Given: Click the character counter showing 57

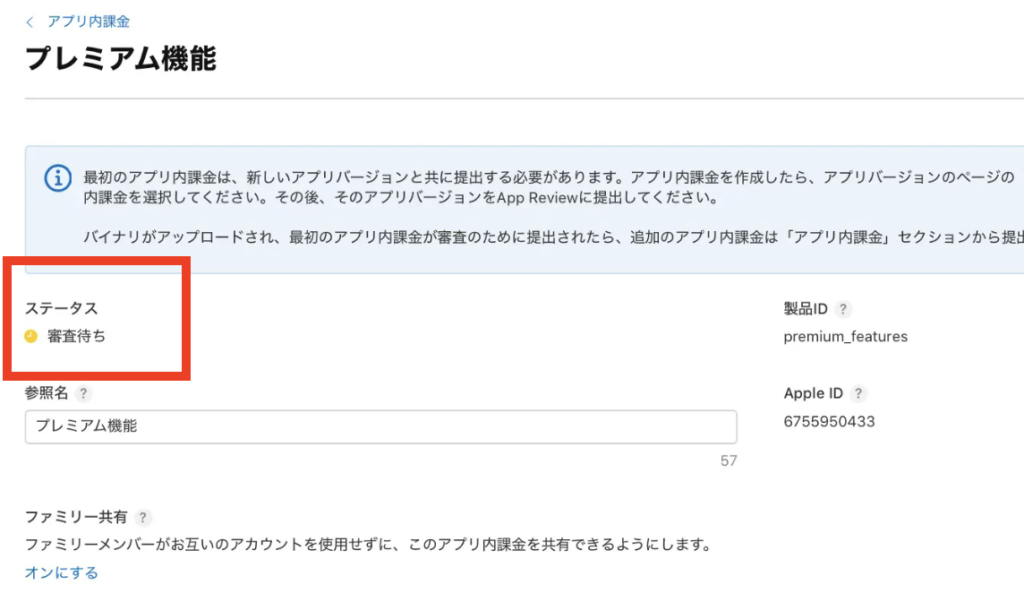Looking at the screenshot, I should click(728, 461).
